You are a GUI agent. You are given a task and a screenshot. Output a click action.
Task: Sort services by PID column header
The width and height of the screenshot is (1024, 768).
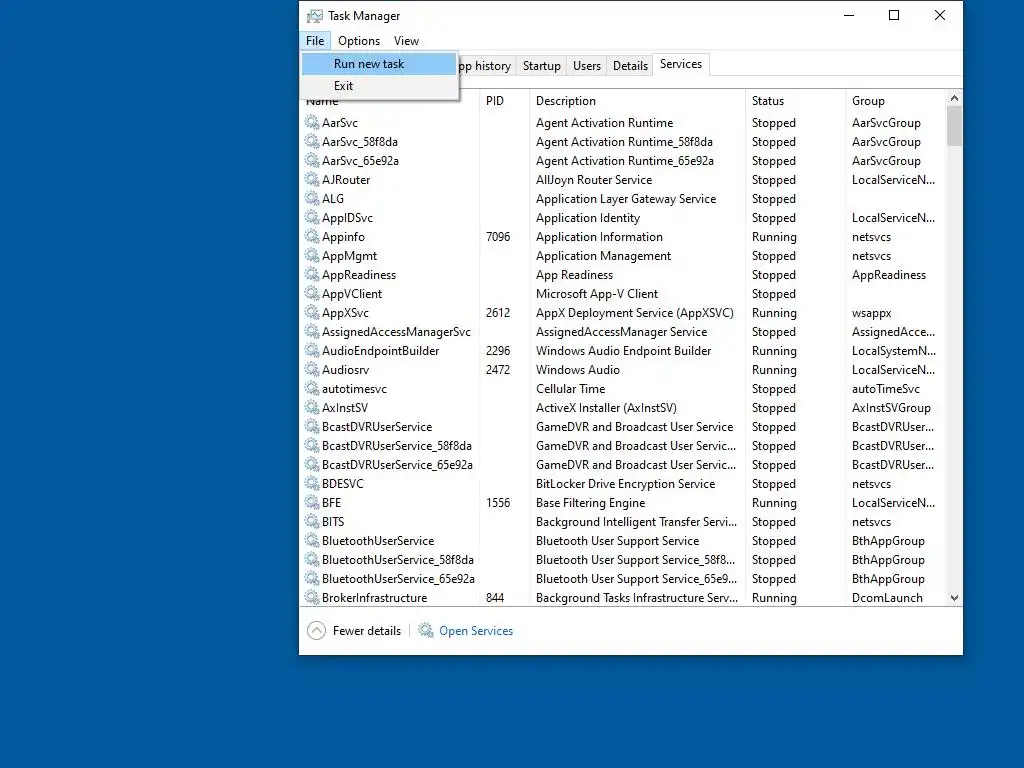pos(504,101)
